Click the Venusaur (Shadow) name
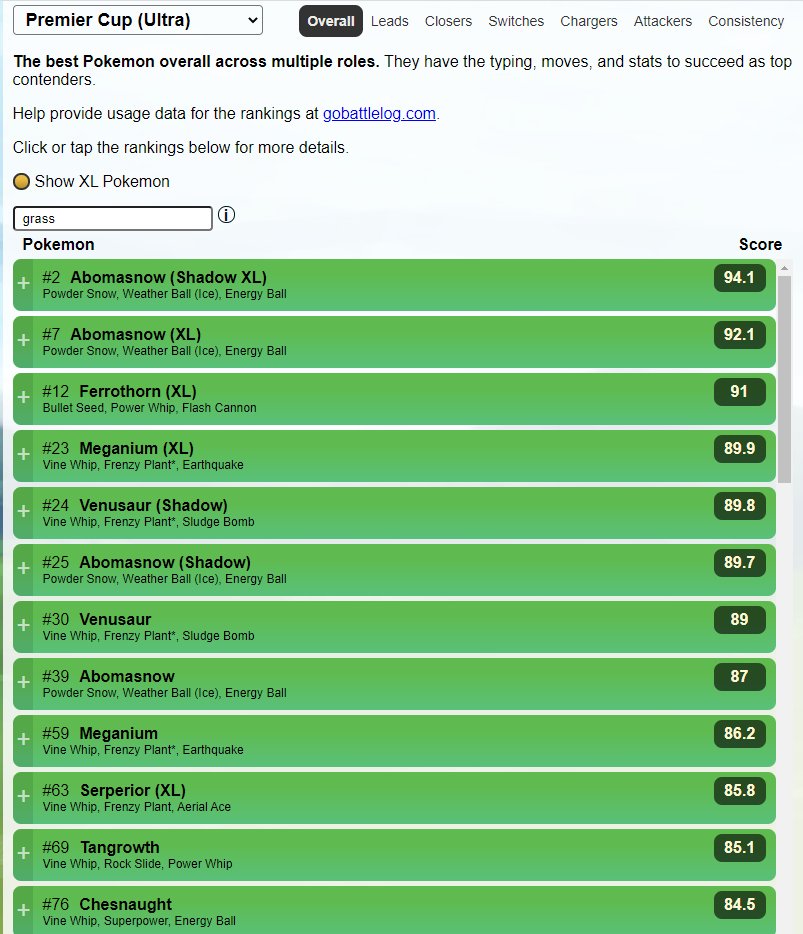Viewport: 803px width, 934px height. [x=154, y=506]
